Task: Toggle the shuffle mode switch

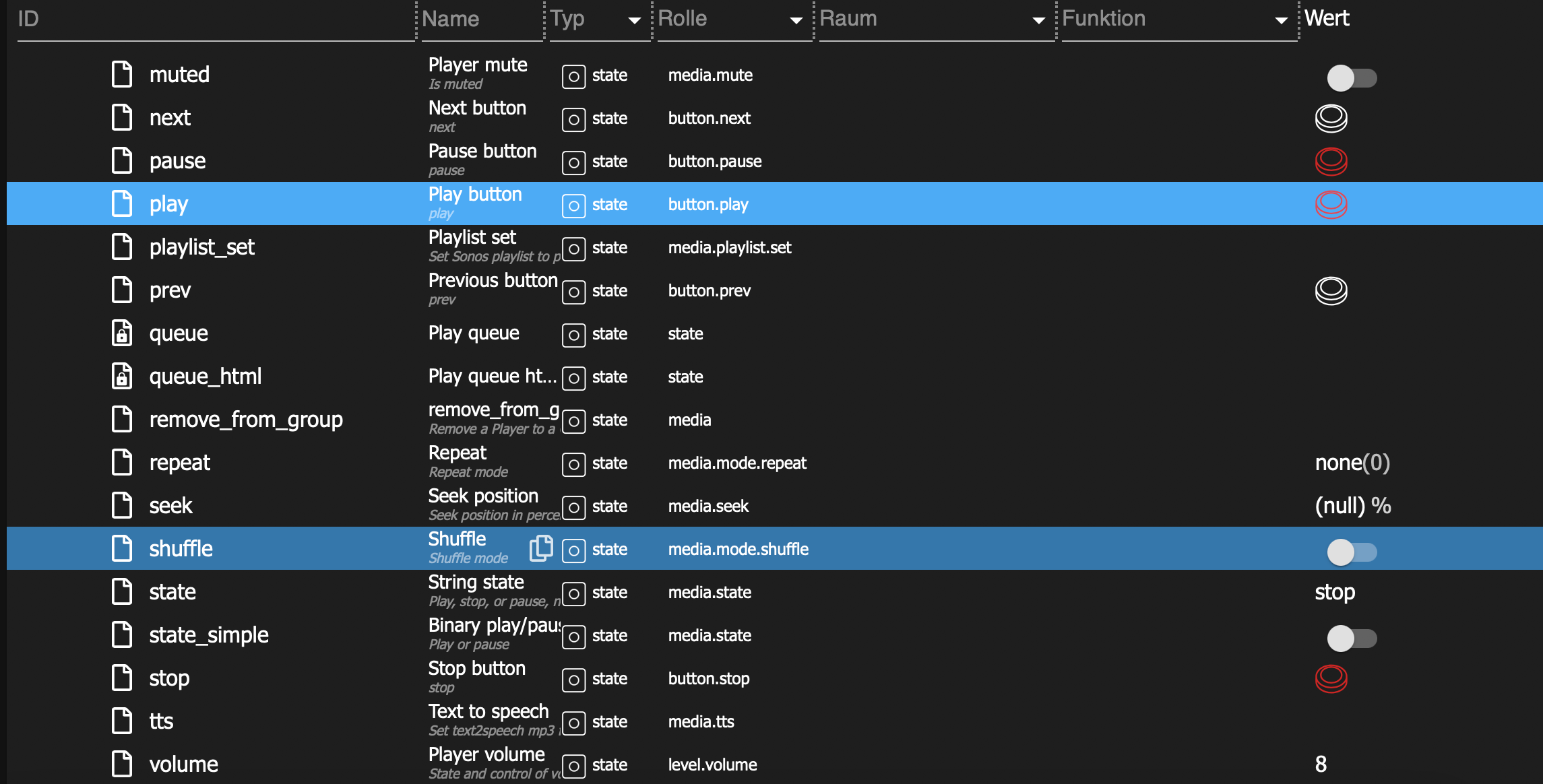Action: click(1351, 552)
